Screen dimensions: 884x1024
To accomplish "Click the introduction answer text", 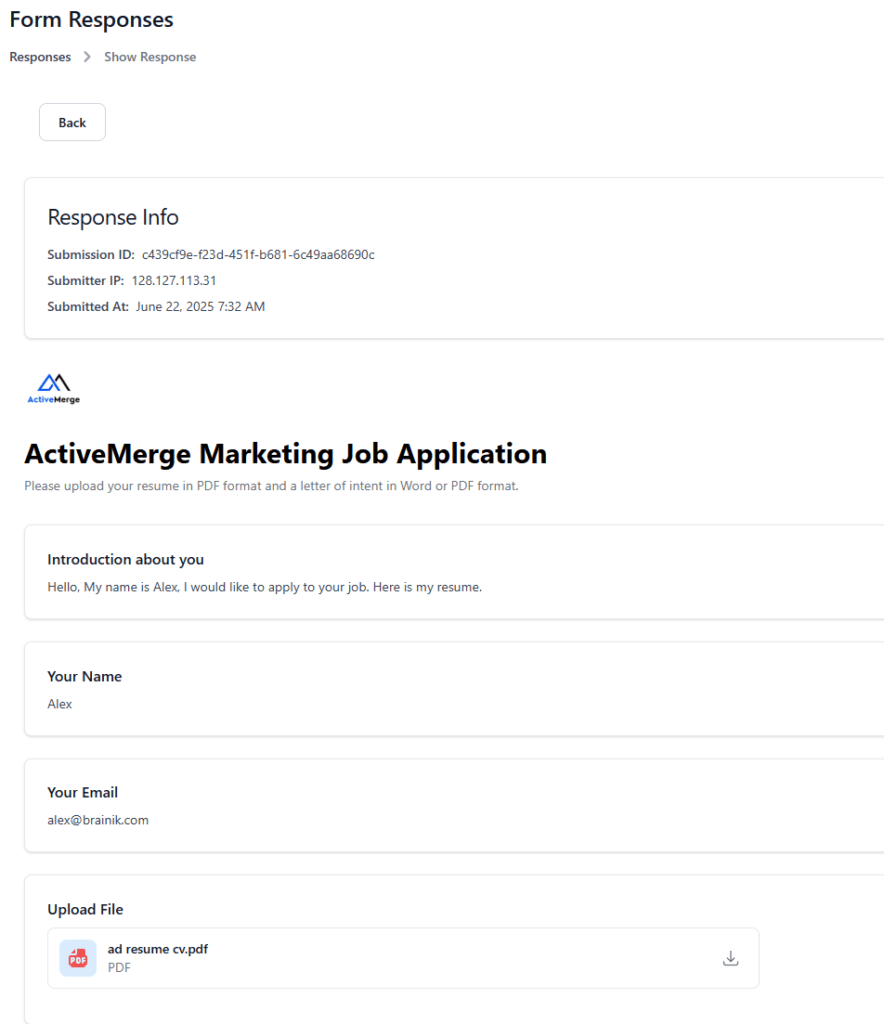I will 264,587.
